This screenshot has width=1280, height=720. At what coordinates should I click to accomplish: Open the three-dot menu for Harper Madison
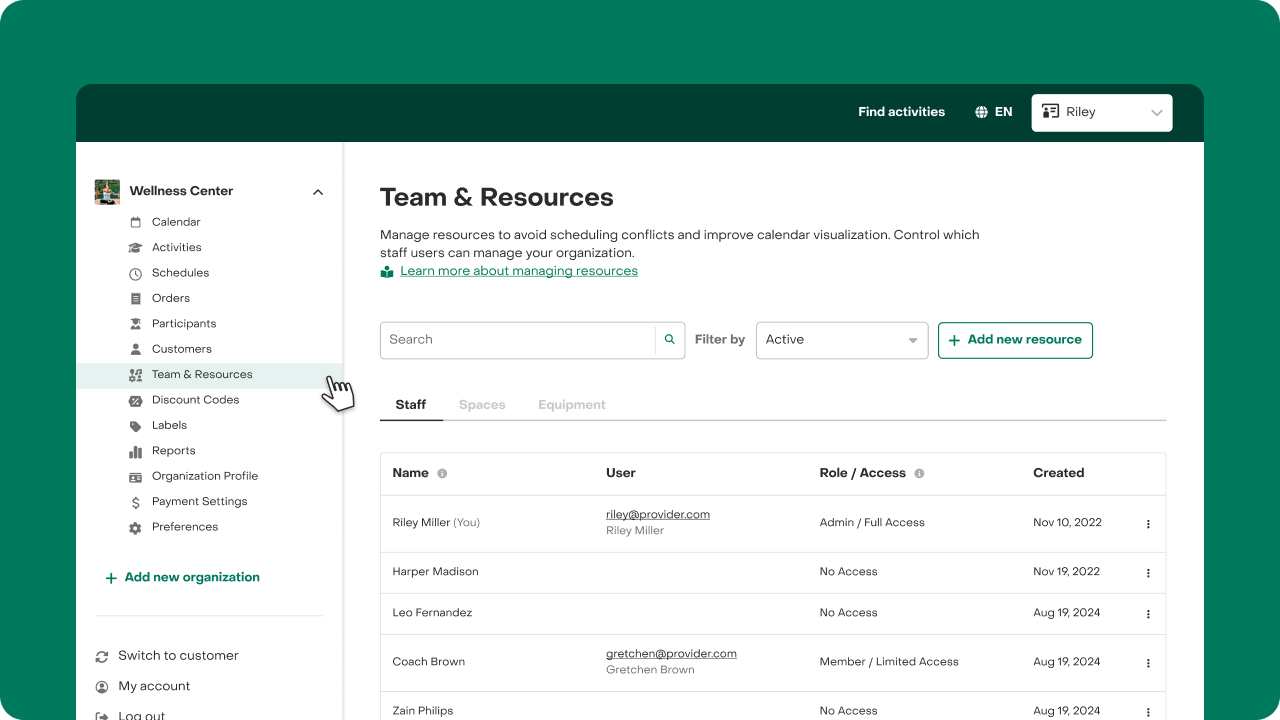pos(1148,573)
